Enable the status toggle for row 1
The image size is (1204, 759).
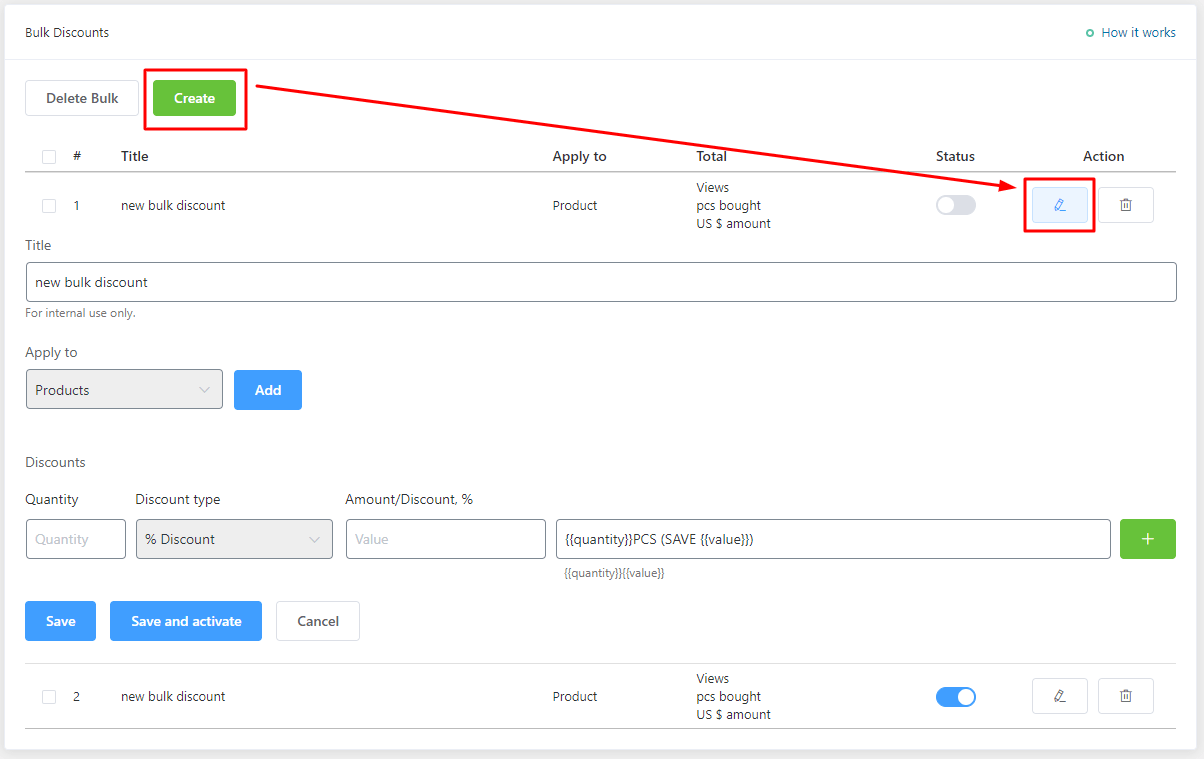tap(955, 205)
